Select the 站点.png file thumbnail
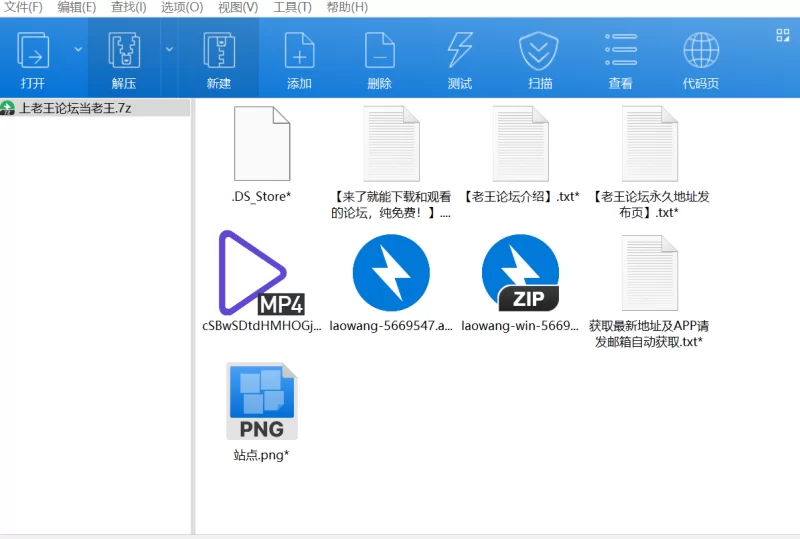The image size is (800, 539). pyautogui.click(x=262, y=401)
